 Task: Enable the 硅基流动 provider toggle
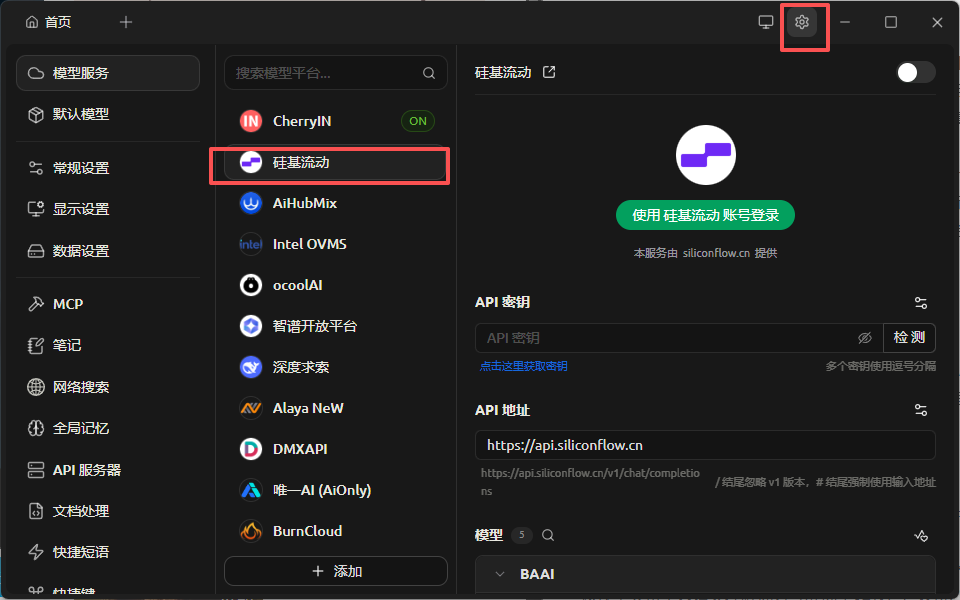[x=915, y=72]
